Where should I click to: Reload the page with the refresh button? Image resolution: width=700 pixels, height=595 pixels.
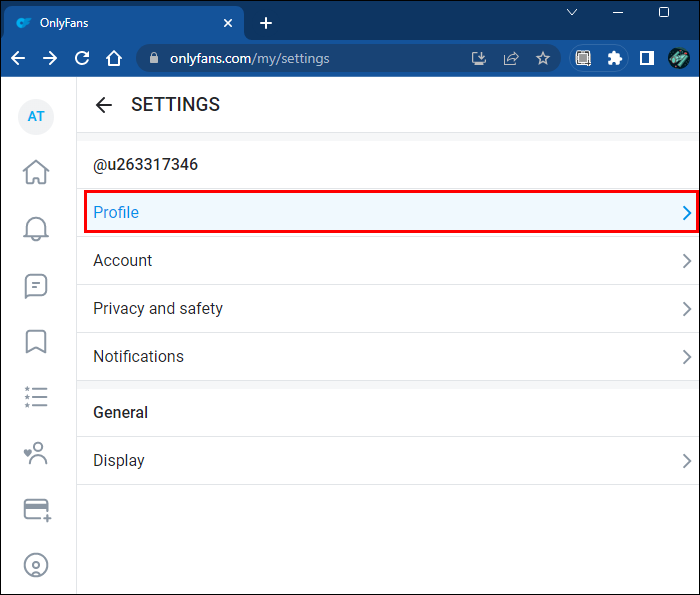(x=82, y=58)
